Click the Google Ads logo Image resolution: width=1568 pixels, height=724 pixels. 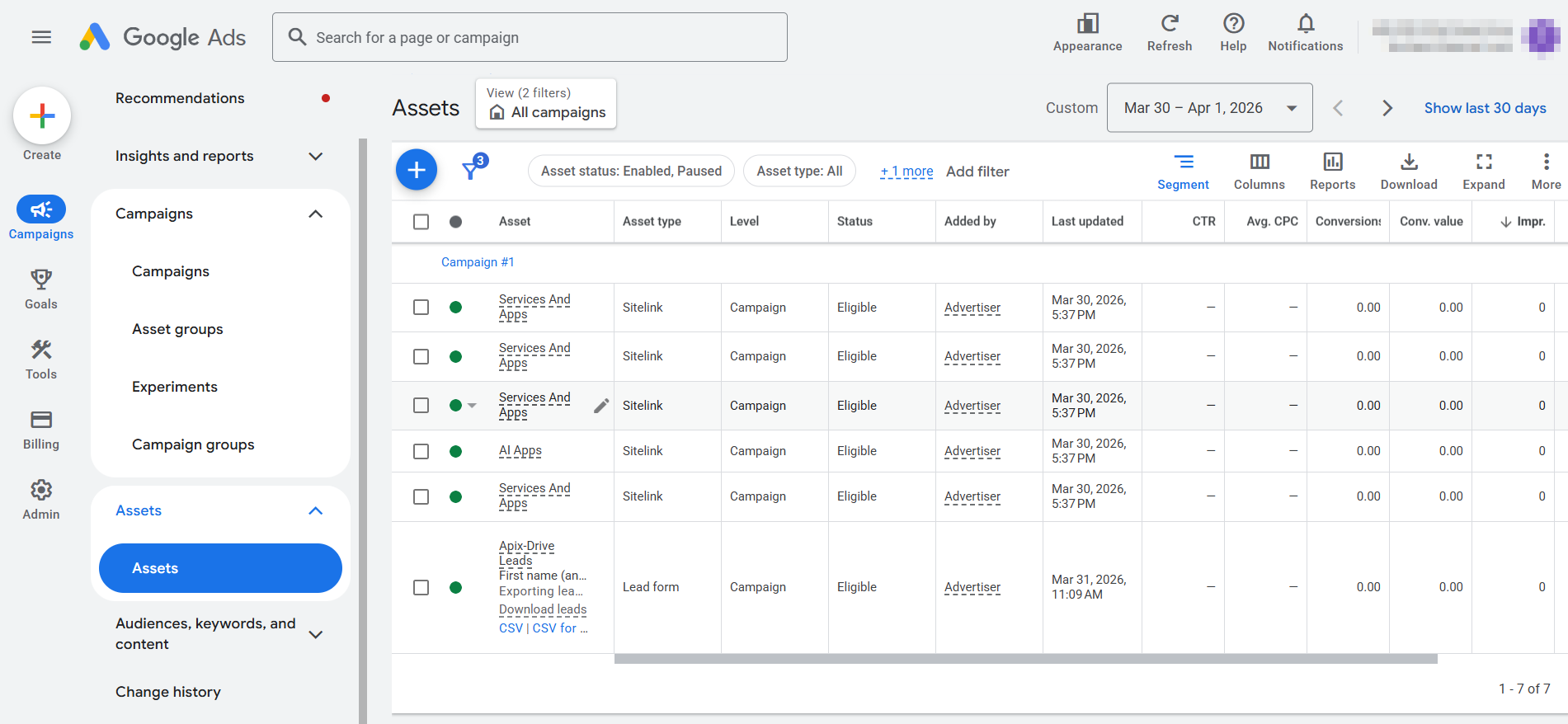point(162,37)
